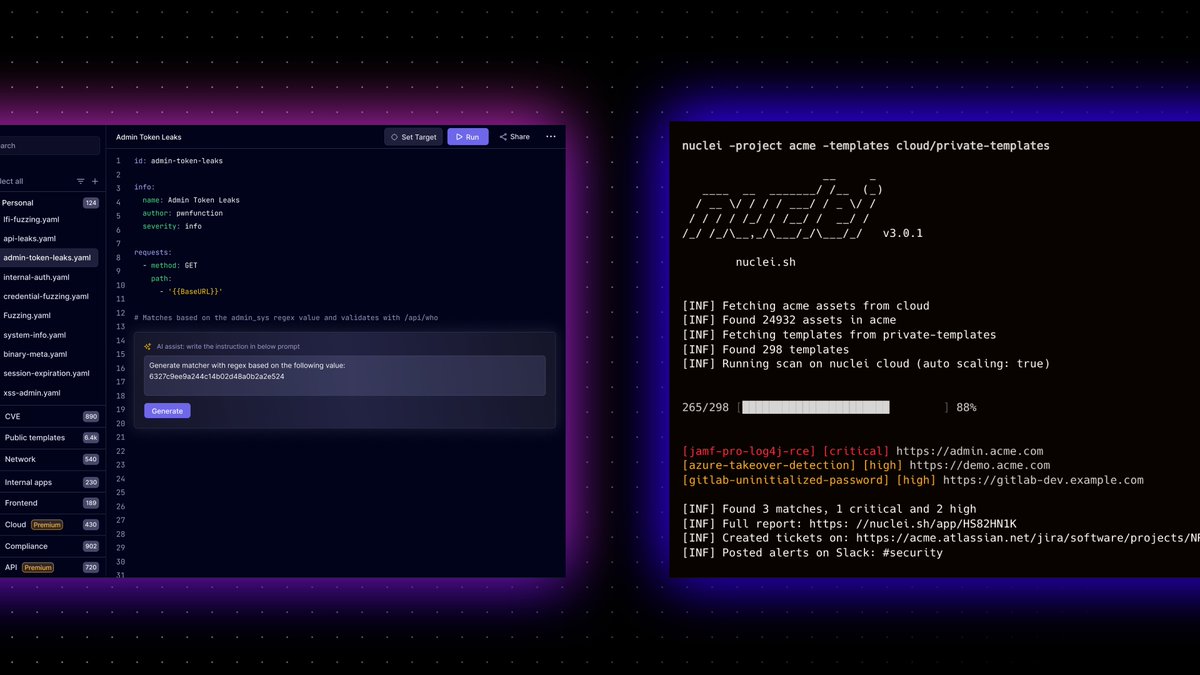1200x675 pixels.
Task: Click the AI assist sparkle icon
Action: pyautogui.click(x=148, y=346)
